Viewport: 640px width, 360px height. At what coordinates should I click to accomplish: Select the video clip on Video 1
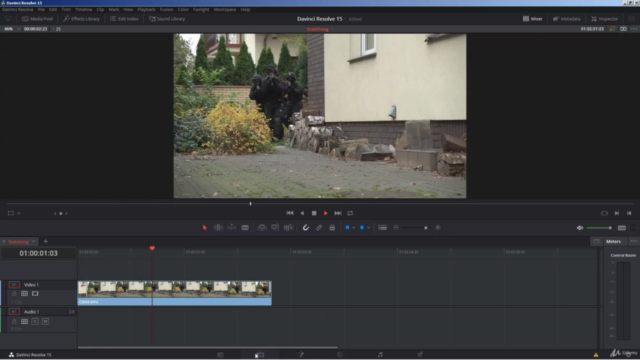pyautogui.click(x=175, y=293)
